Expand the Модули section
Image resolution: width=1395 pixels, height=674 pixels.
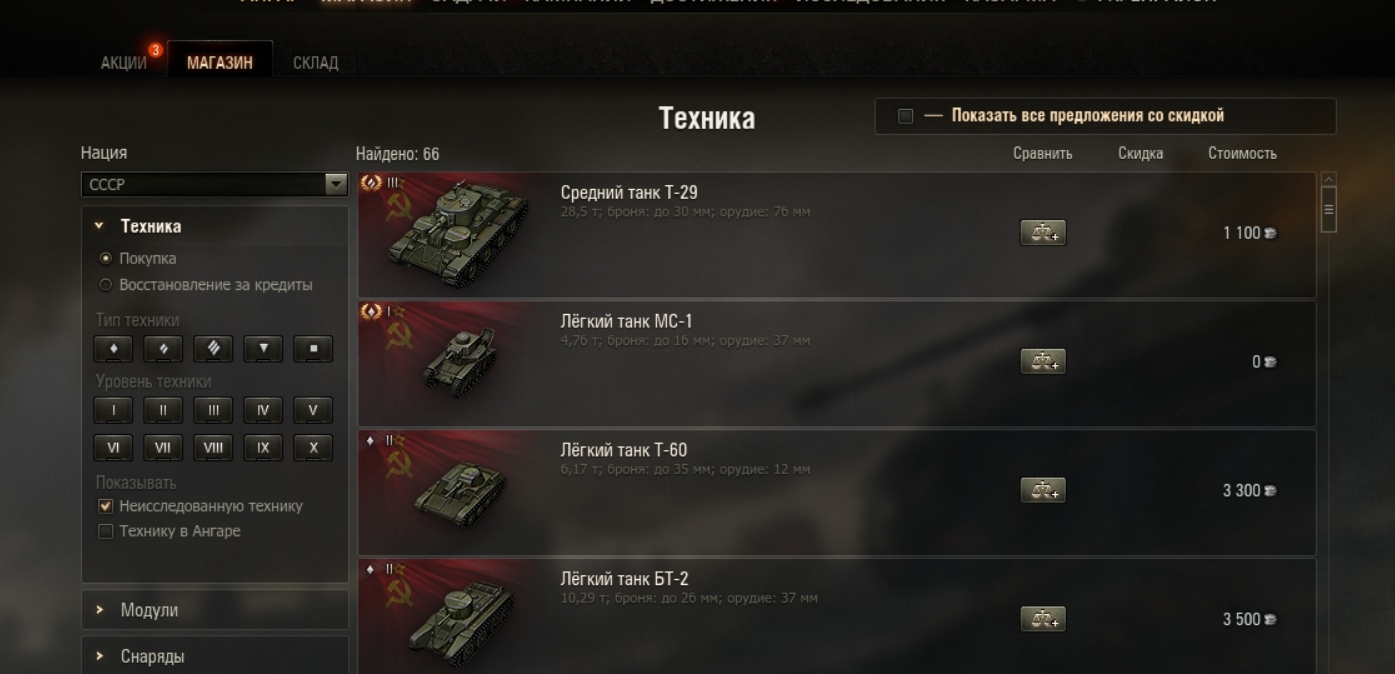[215, 610]
